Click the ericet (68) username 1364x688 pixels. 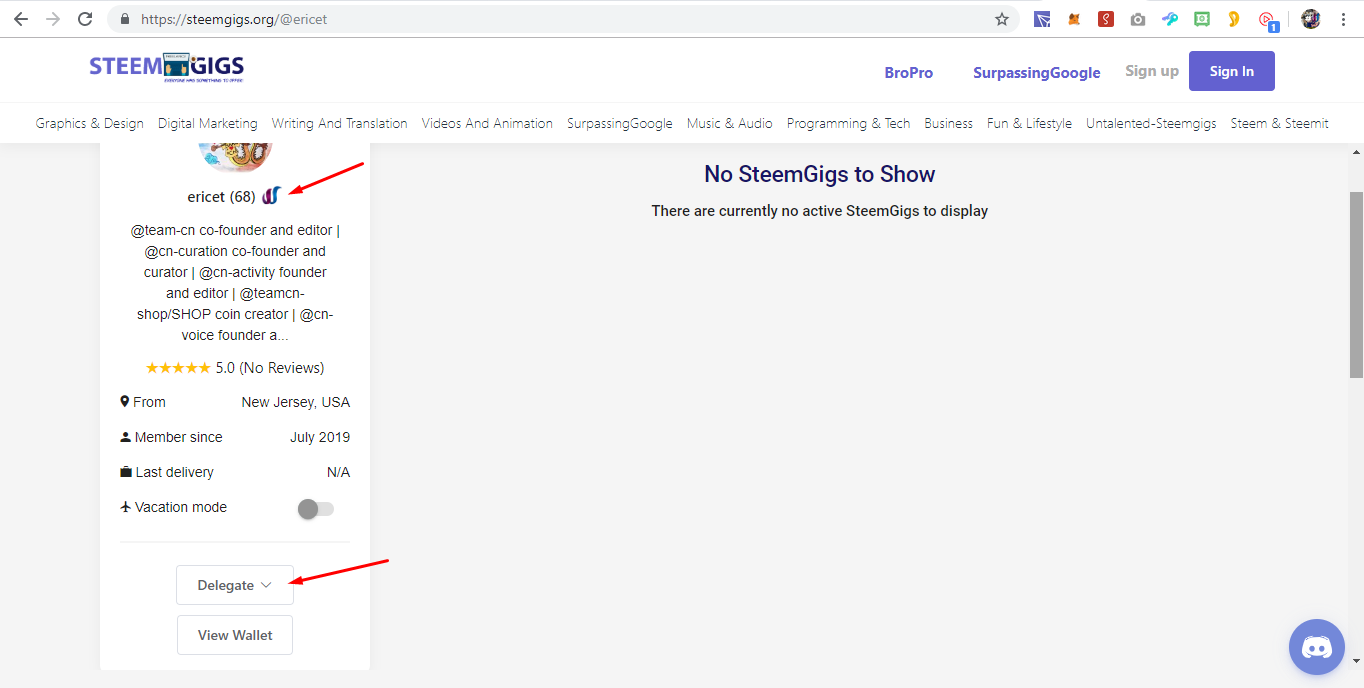click(x=221, y=197)
